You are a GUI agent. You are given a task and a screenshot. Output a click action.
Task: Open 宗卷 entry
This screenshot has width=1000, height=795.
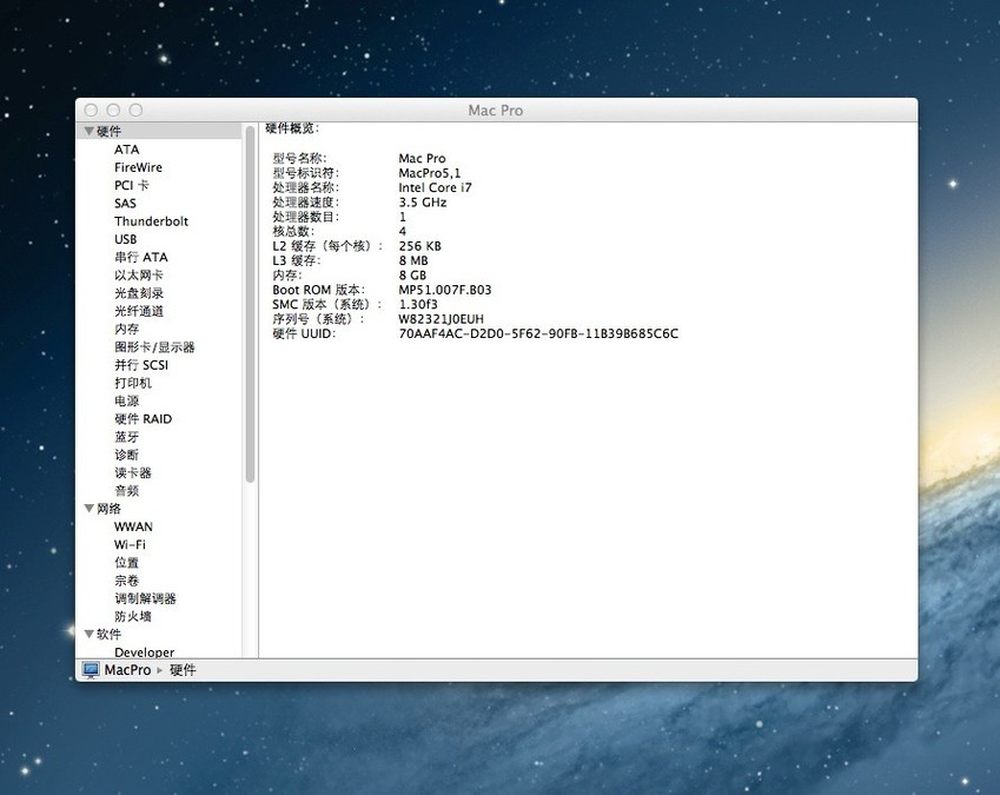coord(127,580)
